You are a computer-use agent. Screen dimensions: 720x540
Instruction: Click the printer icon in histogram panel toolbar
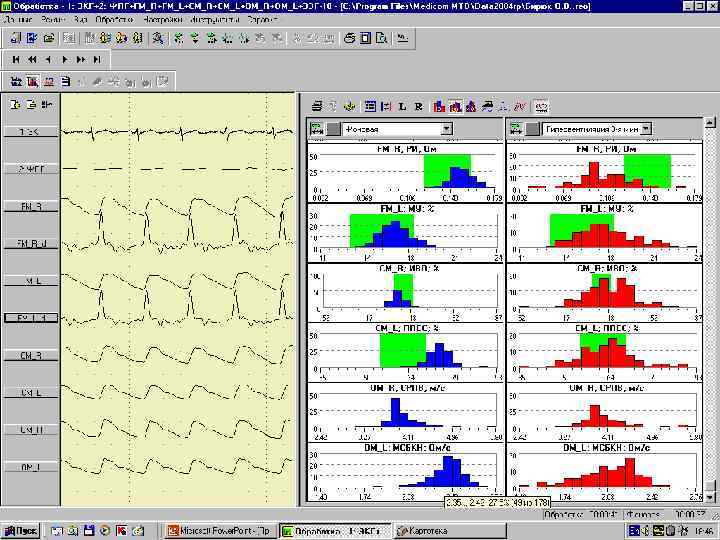click(317, 107)
